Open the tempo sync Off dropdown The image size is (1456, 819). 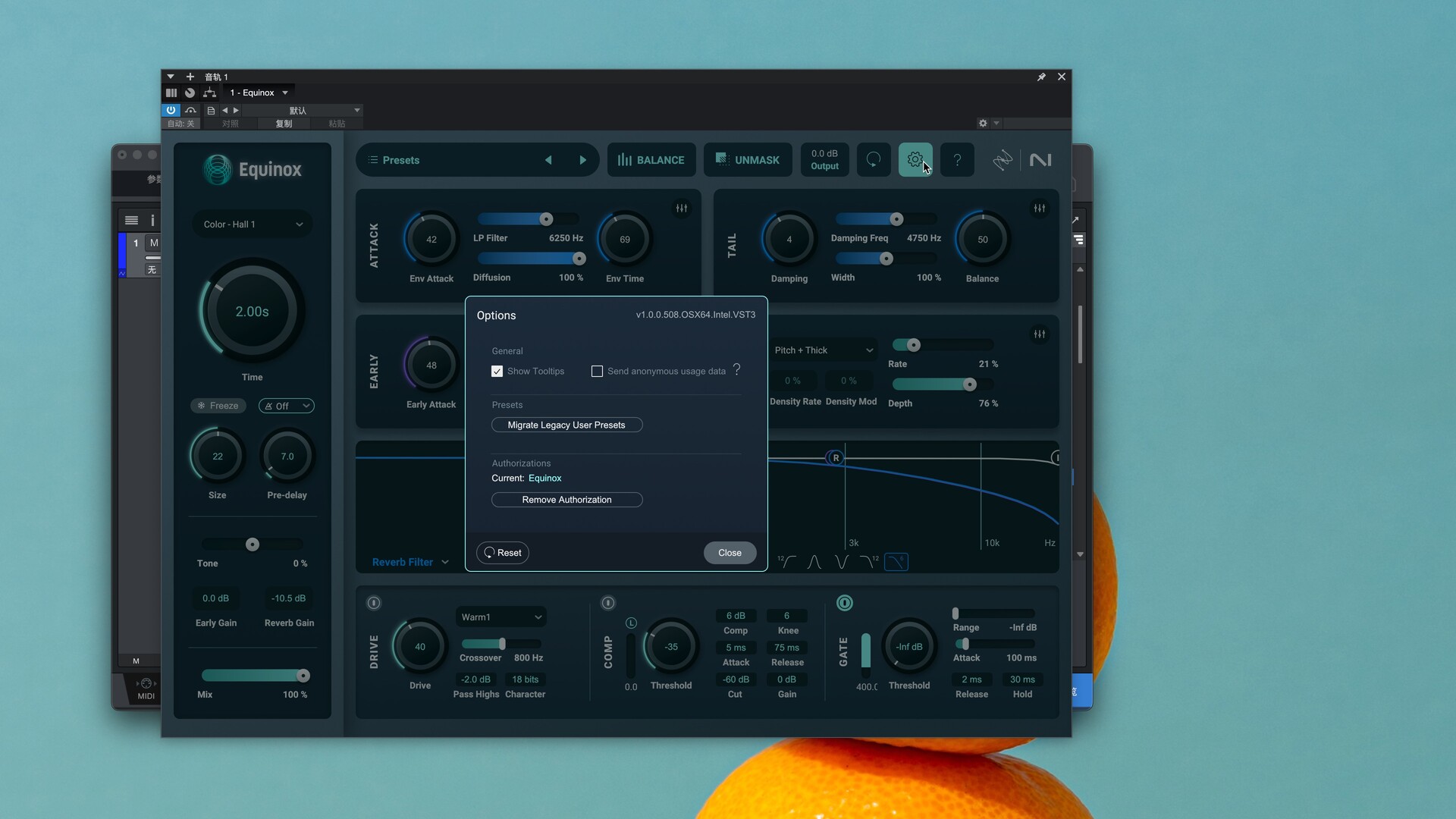(x=287, y=406)
